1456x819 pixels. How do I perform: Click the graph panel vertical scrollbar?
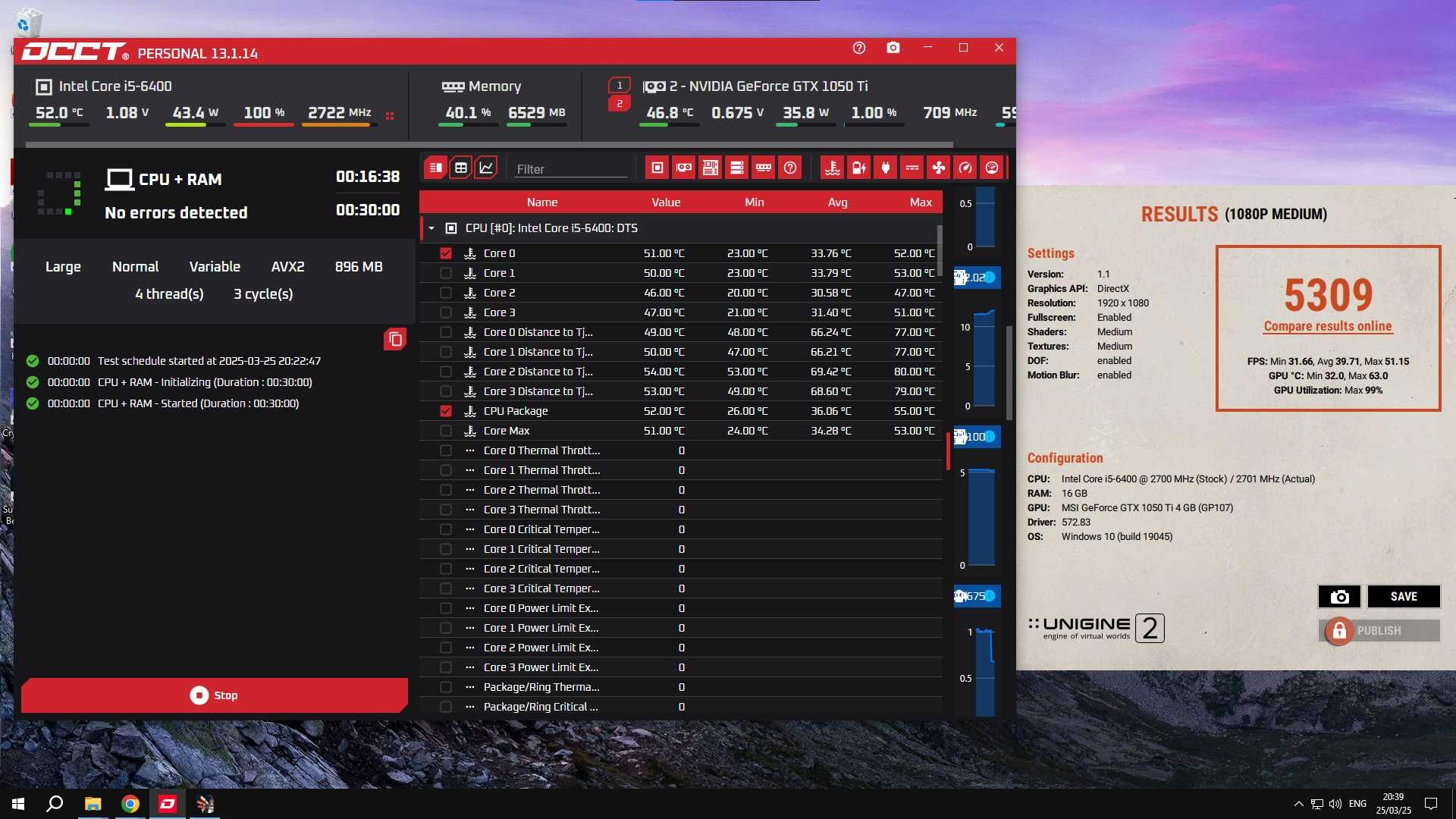(1009, 373)
